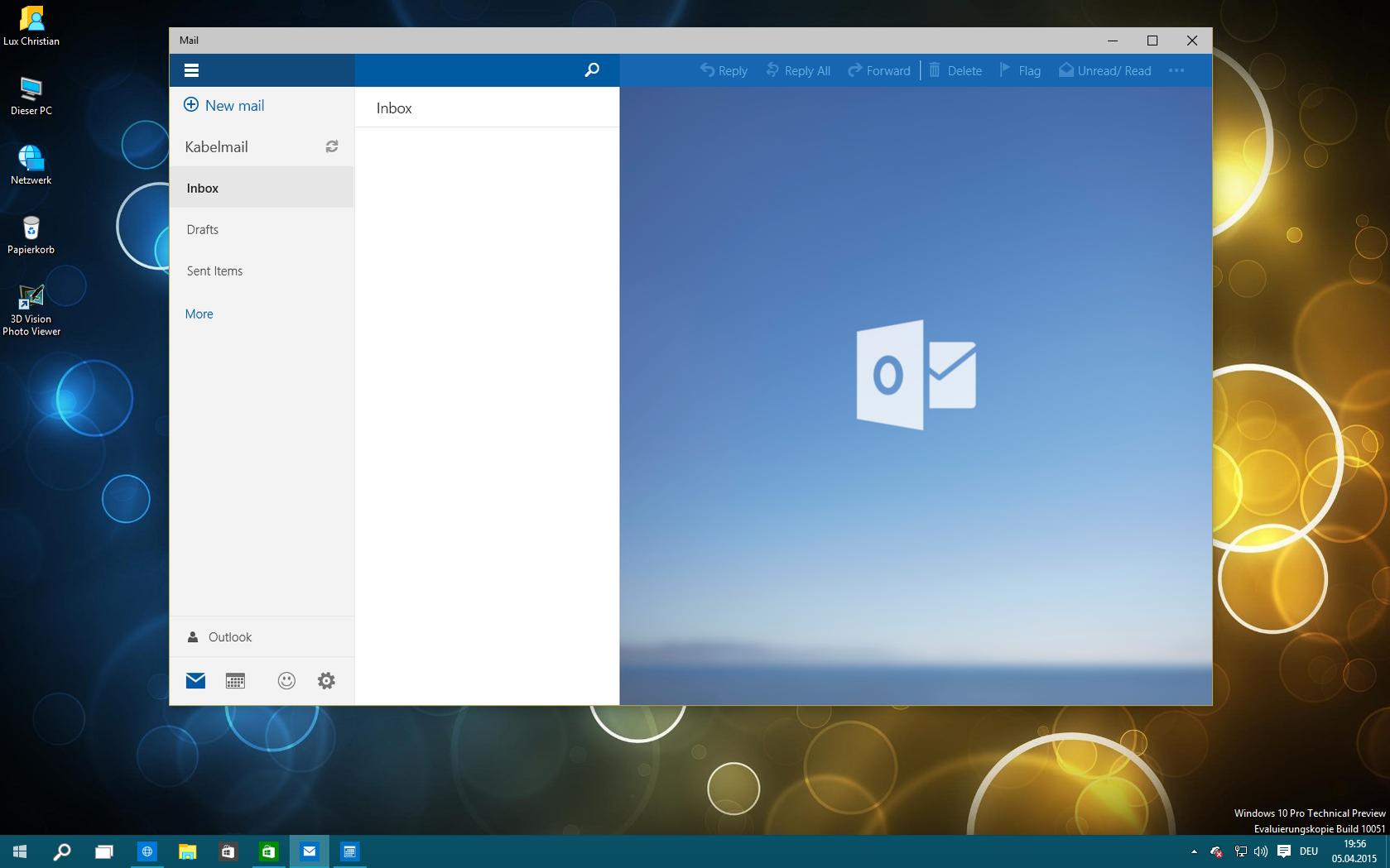Open taskbar search
The image size is (1390, 868).
pyautogui.click(x=62, y=851)
